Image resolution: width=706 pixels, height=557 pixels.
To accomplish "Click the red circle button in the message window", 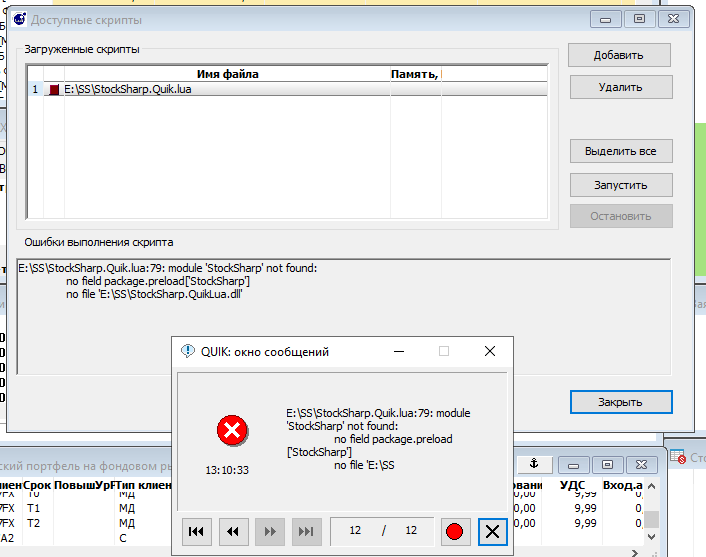I will [455, 531].
